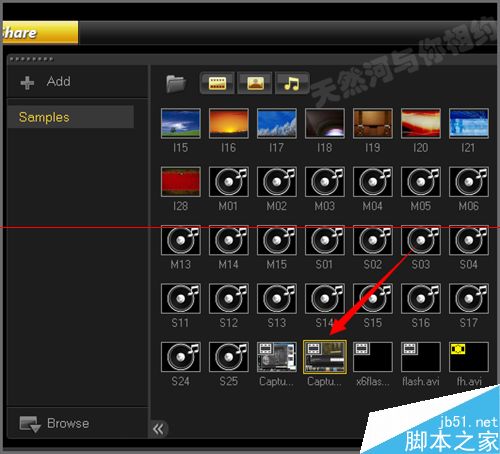Image resolution: width=500 pixels, height=454 pixels.
Task: Pick the red I28 image thumbnail
Action: (x=181, y=182)
